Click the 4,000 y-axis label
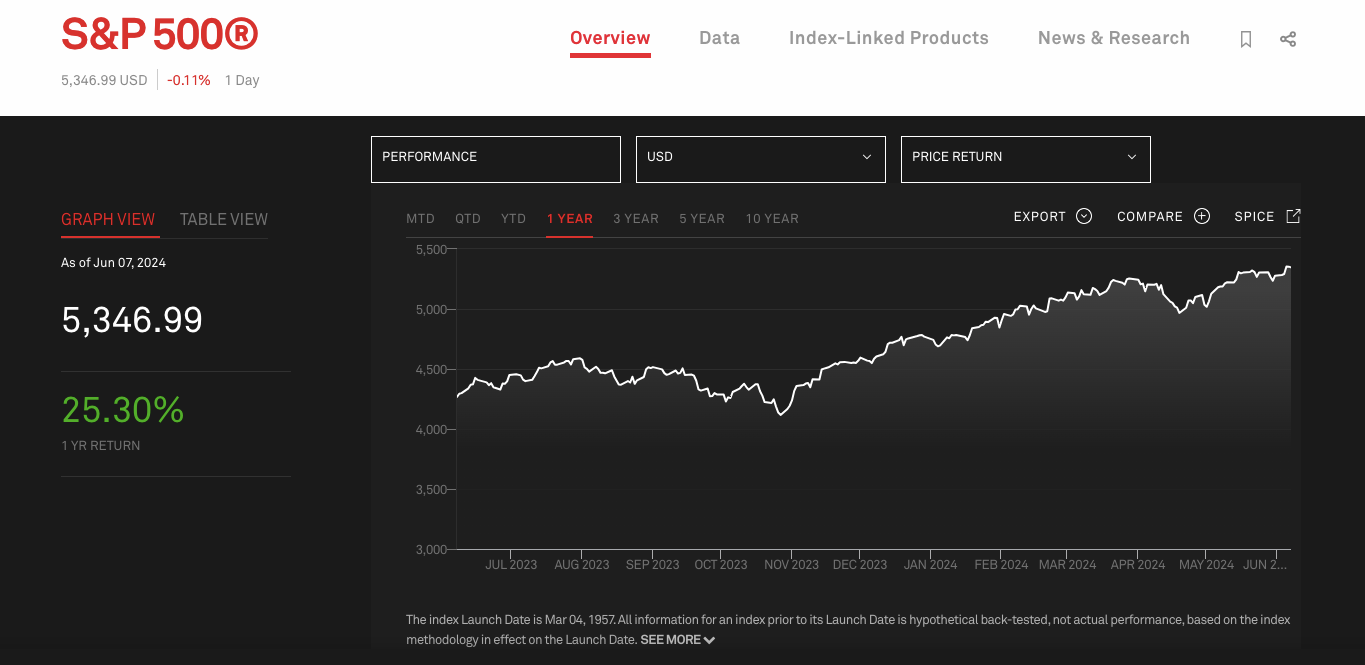 [431, 429]
